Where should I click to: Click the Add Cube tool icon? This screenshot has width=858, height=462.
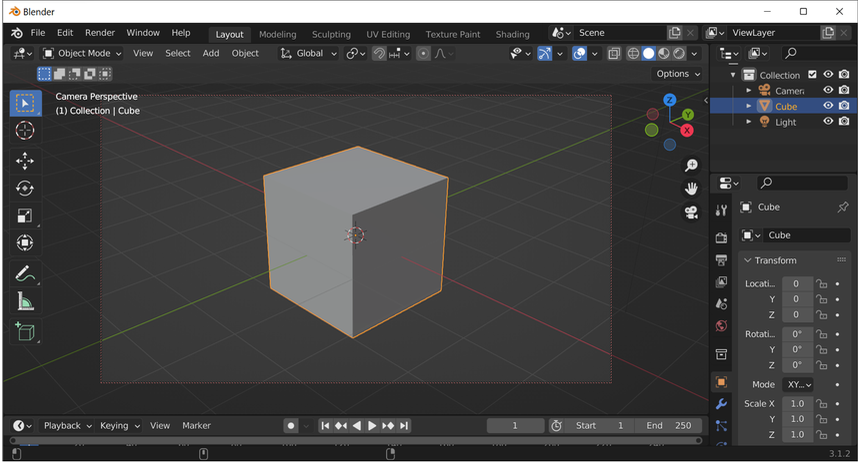[25, 332]
